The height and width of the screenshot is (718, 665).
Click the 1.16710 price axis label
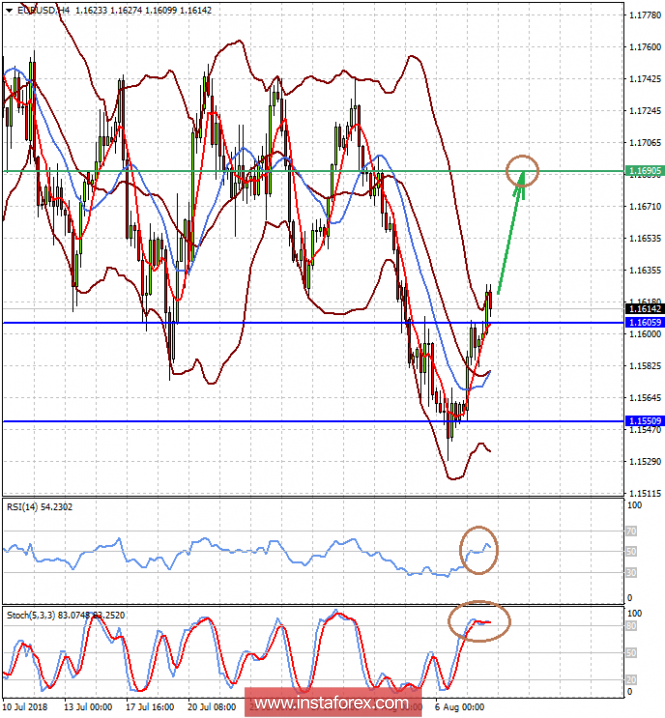645,207
